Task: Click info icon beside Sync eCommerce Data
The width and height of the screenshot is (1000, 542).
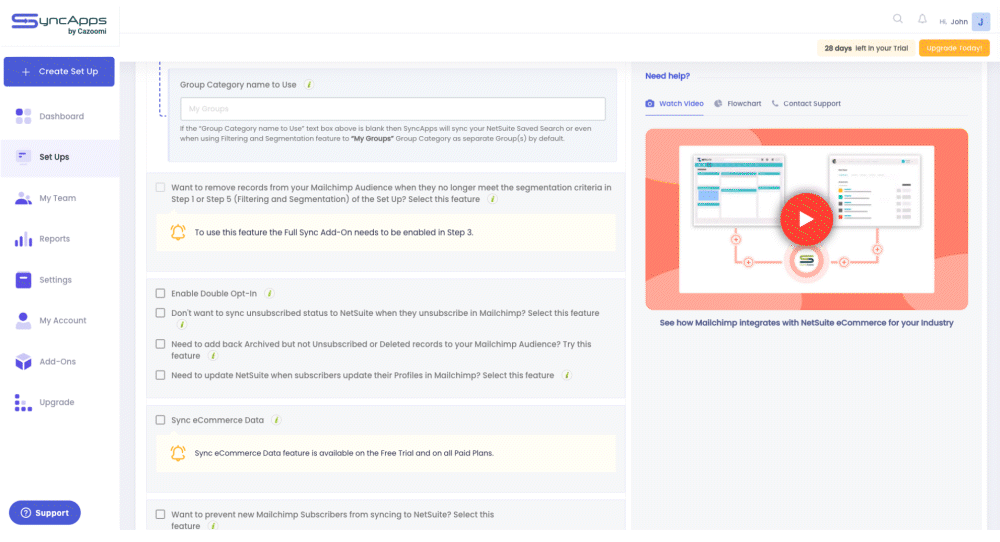Action: click(x=276, y=420)
